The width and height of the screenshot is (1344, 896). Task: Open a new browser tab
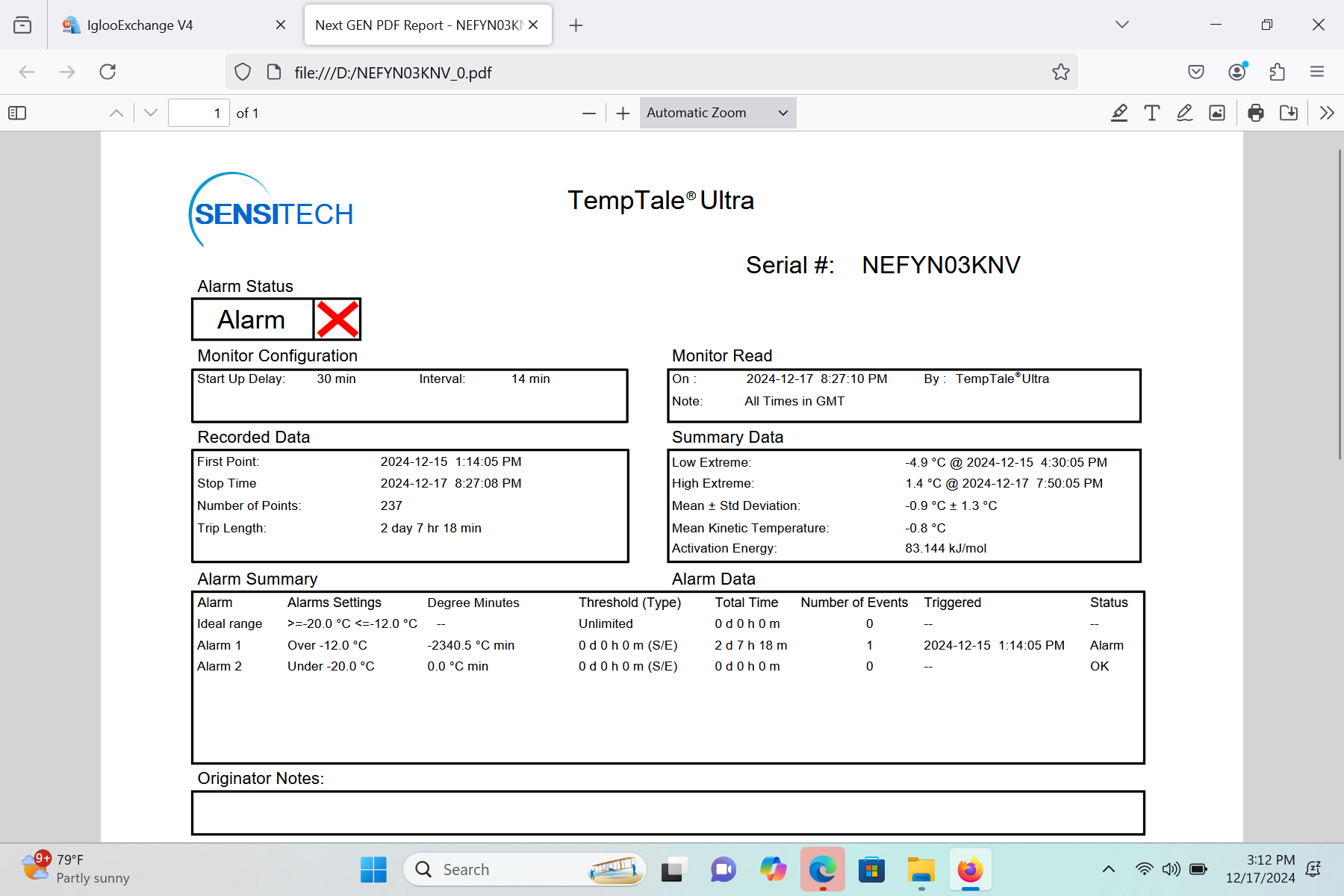coord(576,25)
